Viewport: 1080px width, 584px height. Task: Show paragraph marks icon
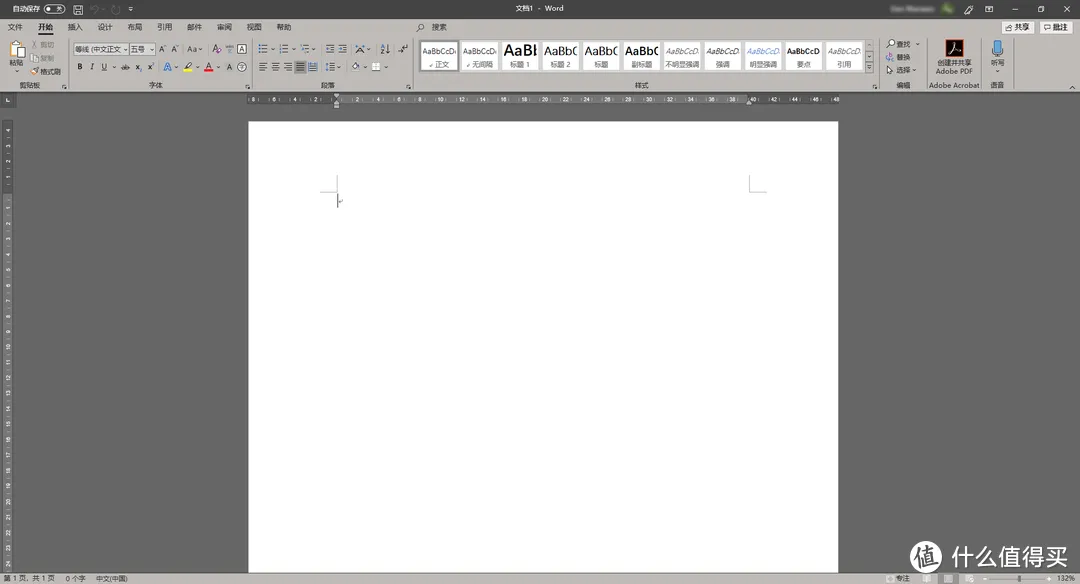click(x=402, y=49)
